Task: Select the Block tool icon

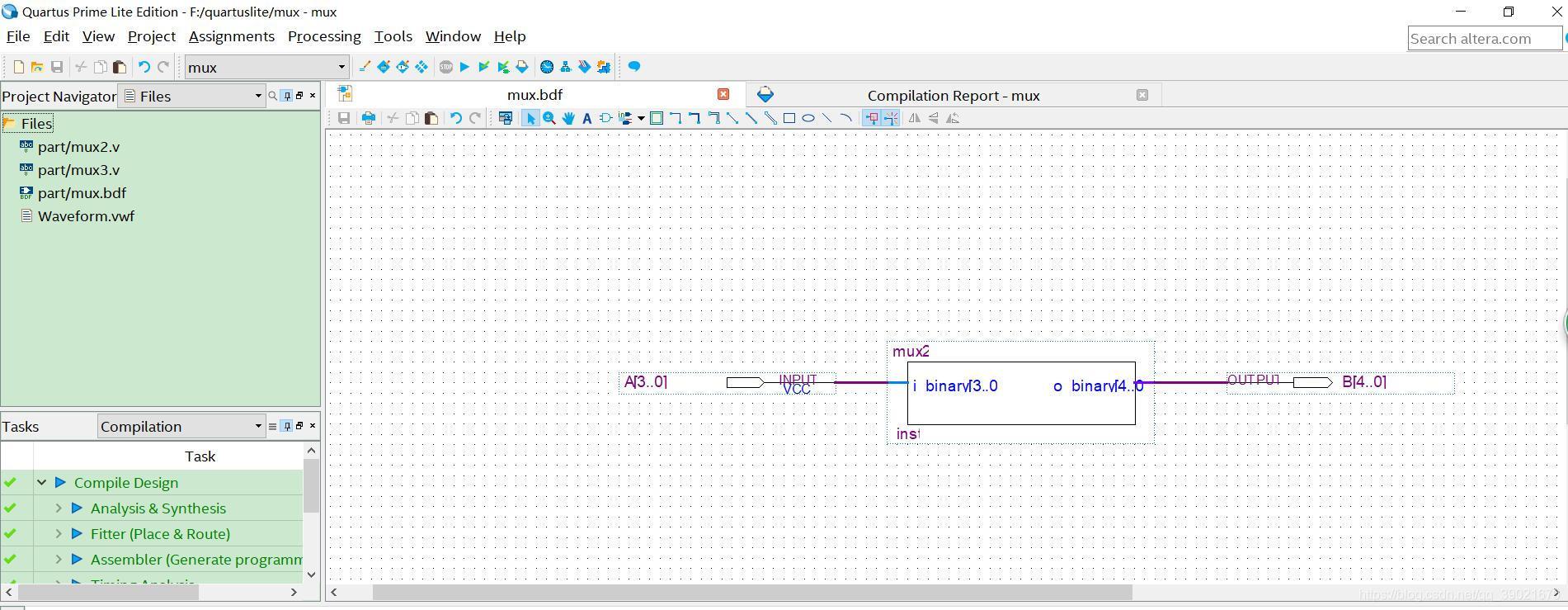Action: pos(657,118)
